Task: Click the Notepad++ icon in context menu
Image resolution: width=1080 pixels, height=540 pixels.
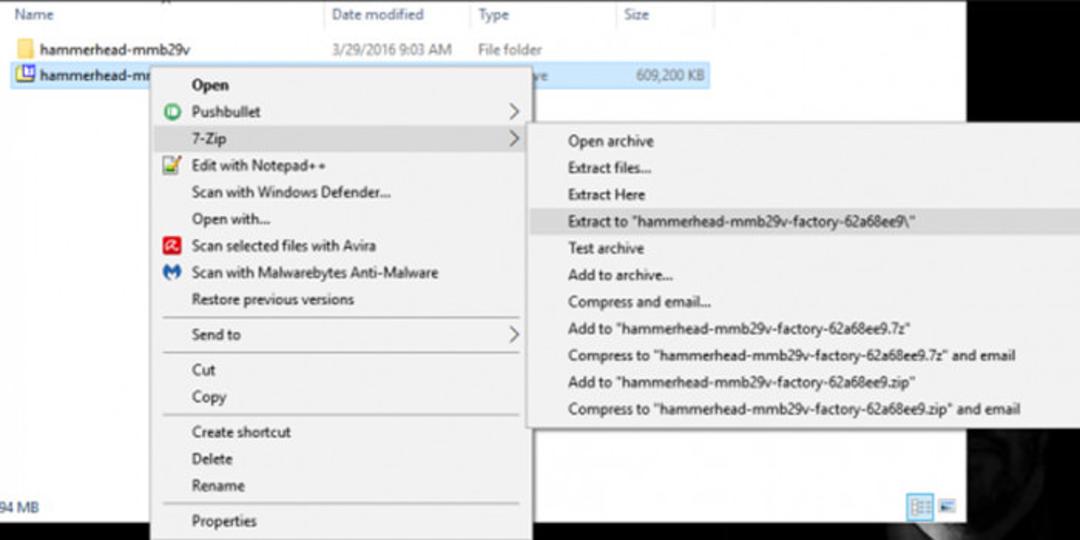Action: point(172,165)
